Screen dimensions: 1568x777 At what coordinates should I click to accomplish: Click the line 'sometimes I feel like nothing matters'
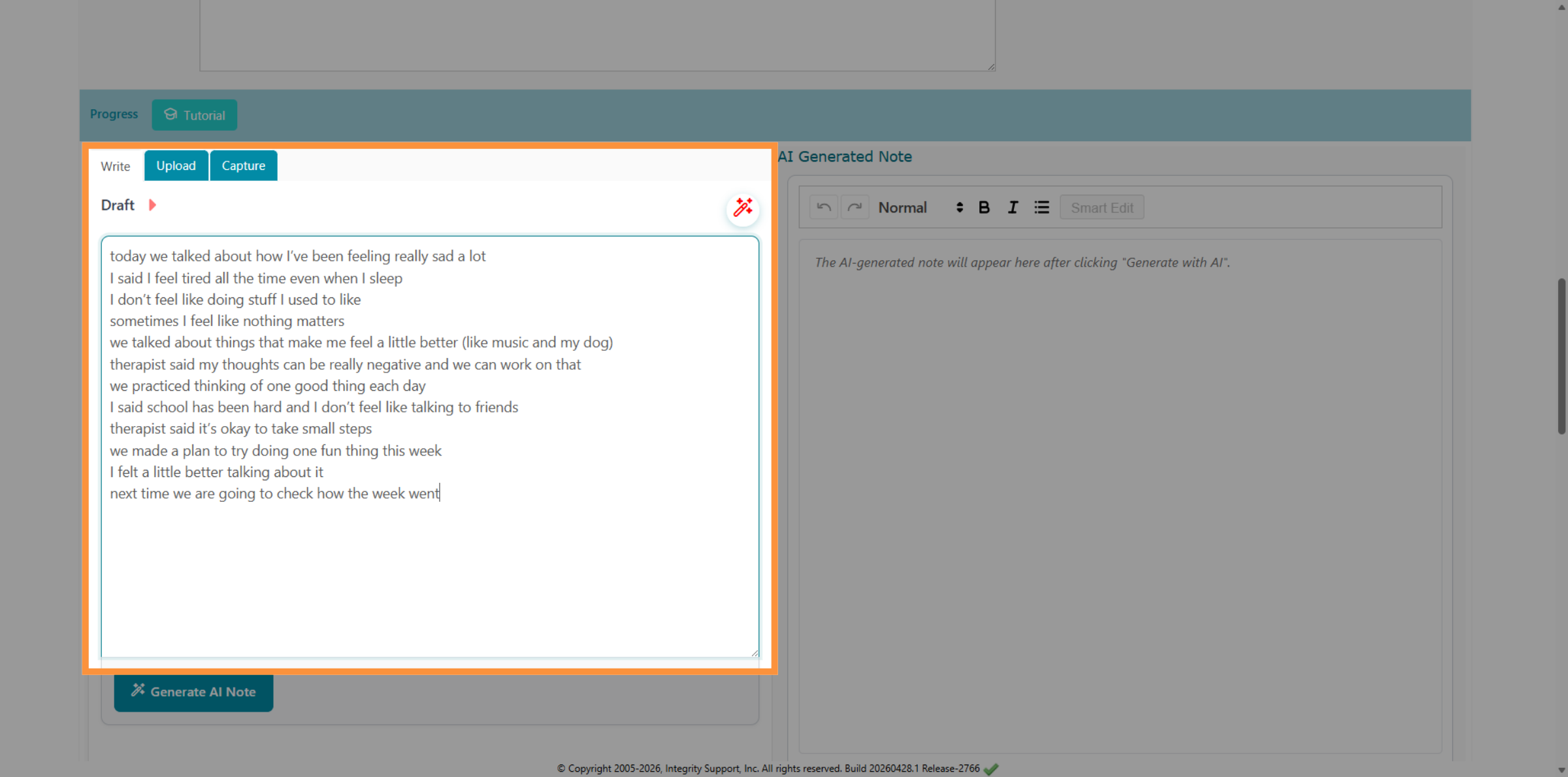coord(227,321)
